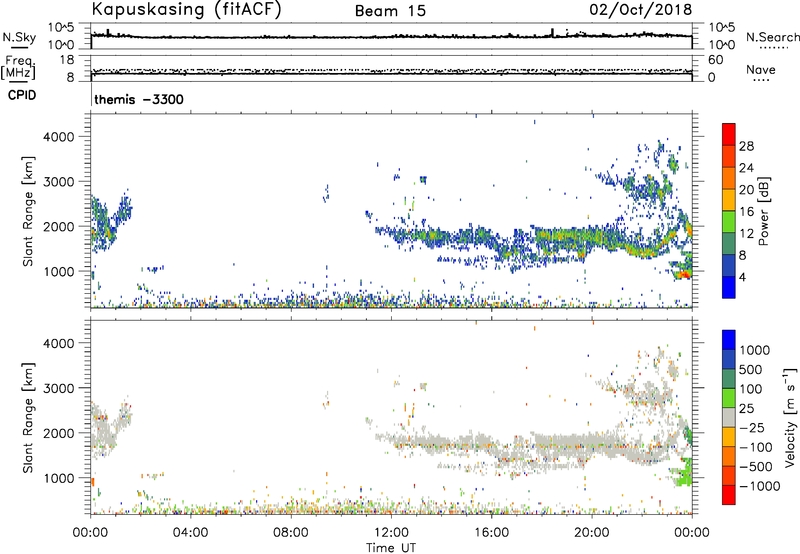Click 'Slant Range [km]' label of velocity panel

tap(28, 418)
